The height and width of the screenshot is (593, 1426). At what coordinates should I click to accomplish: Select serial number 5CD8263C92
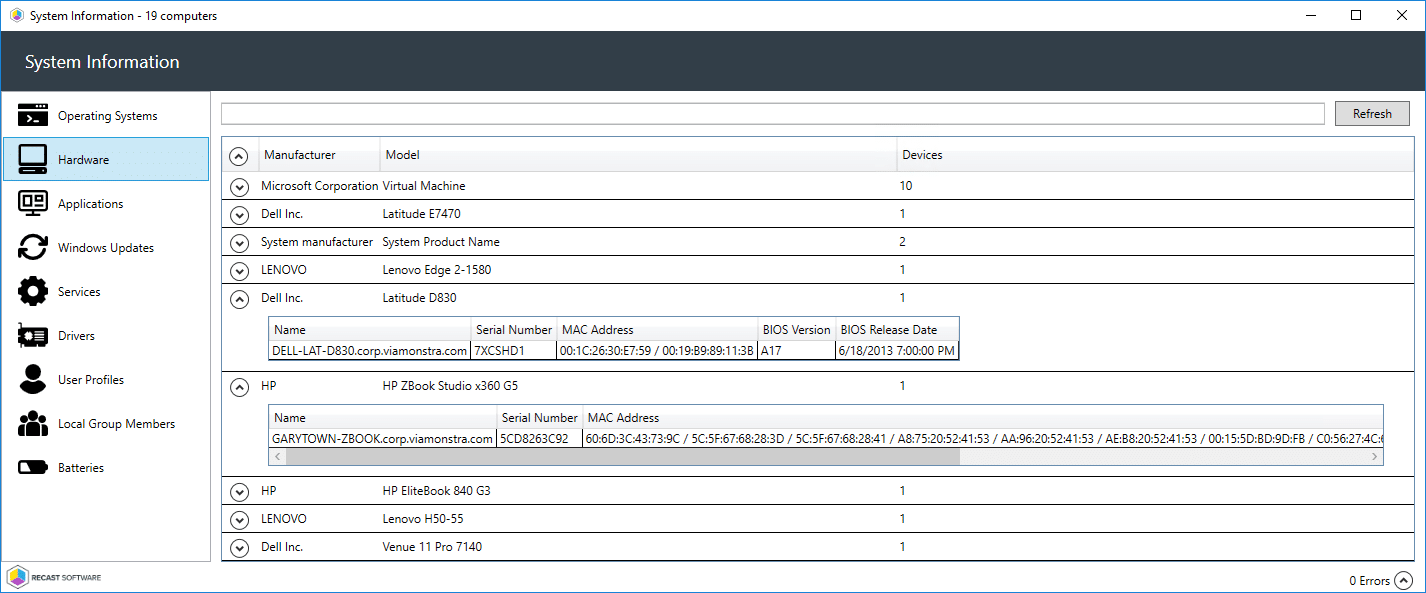(539, 439)
